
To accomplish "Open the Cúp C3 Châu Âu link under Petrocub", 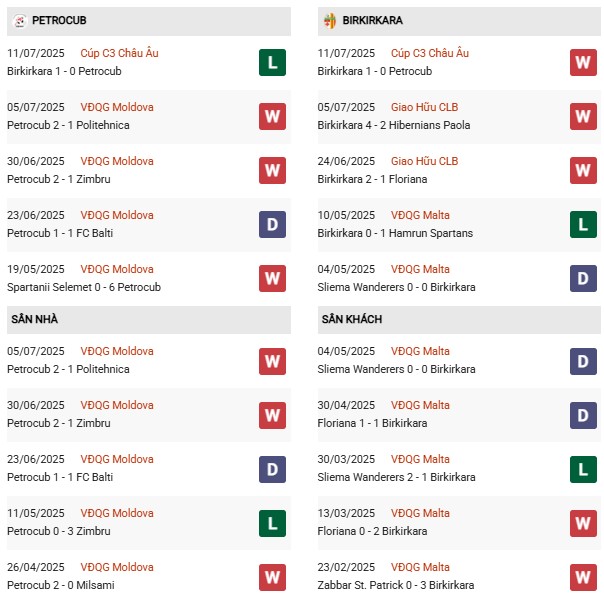I will 120,53.
